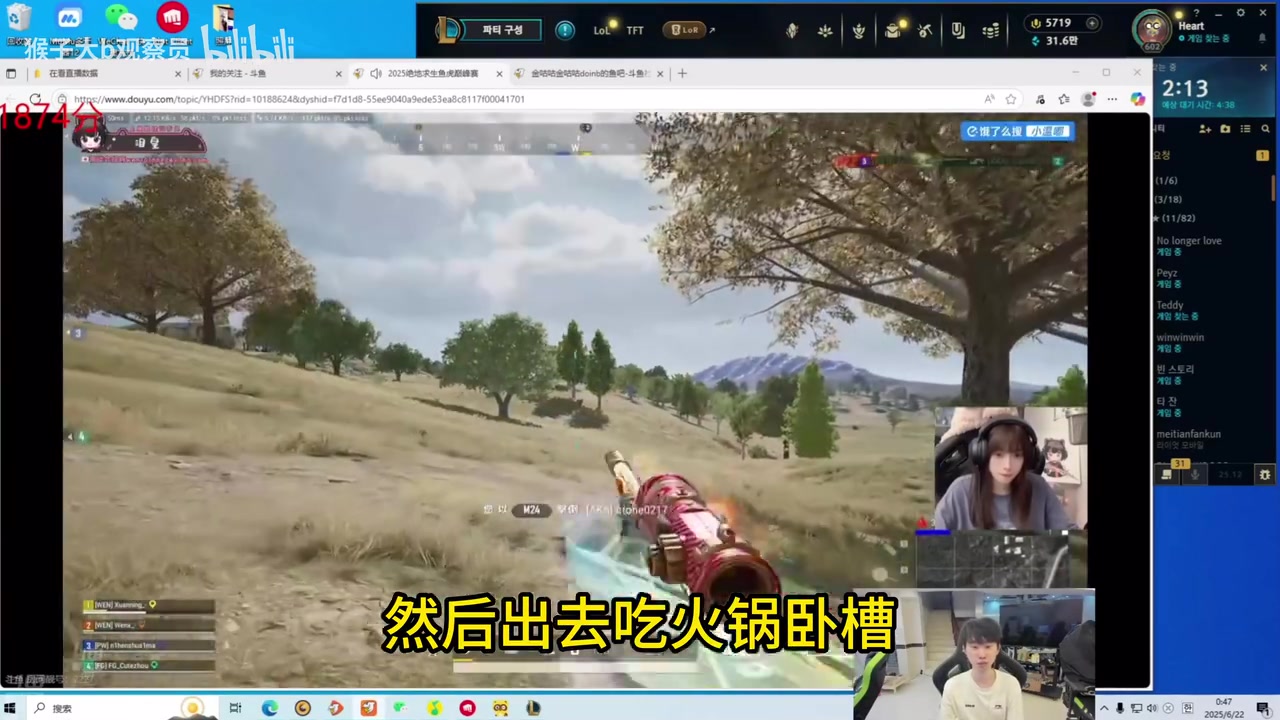Switch to tab 金咕咕金咕咕doinb的鱼吧
The width and height of the screenshot is (1280, 720).
tap(588, 73)
